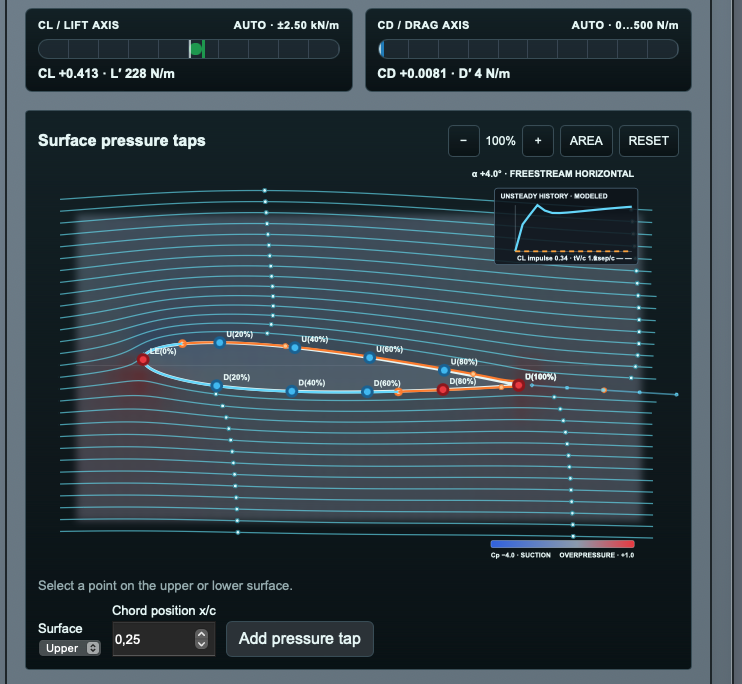Click the LE(0%) leading edge pressure tap
Image resolution: width=742 pixels, height=684 pixels.
tap(143, 360)
